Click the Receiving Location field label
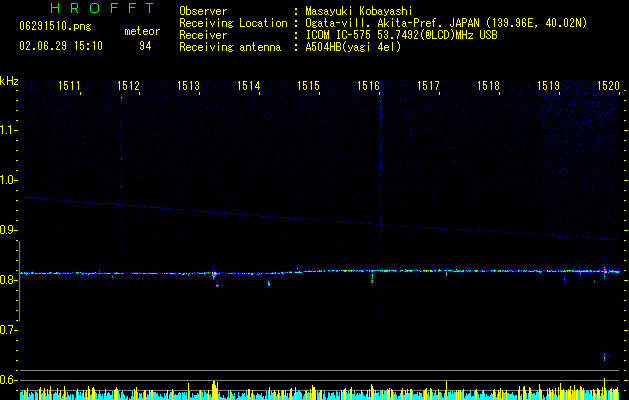The height and width of the screenshot is (400, 629). click(x=233, y=23)
